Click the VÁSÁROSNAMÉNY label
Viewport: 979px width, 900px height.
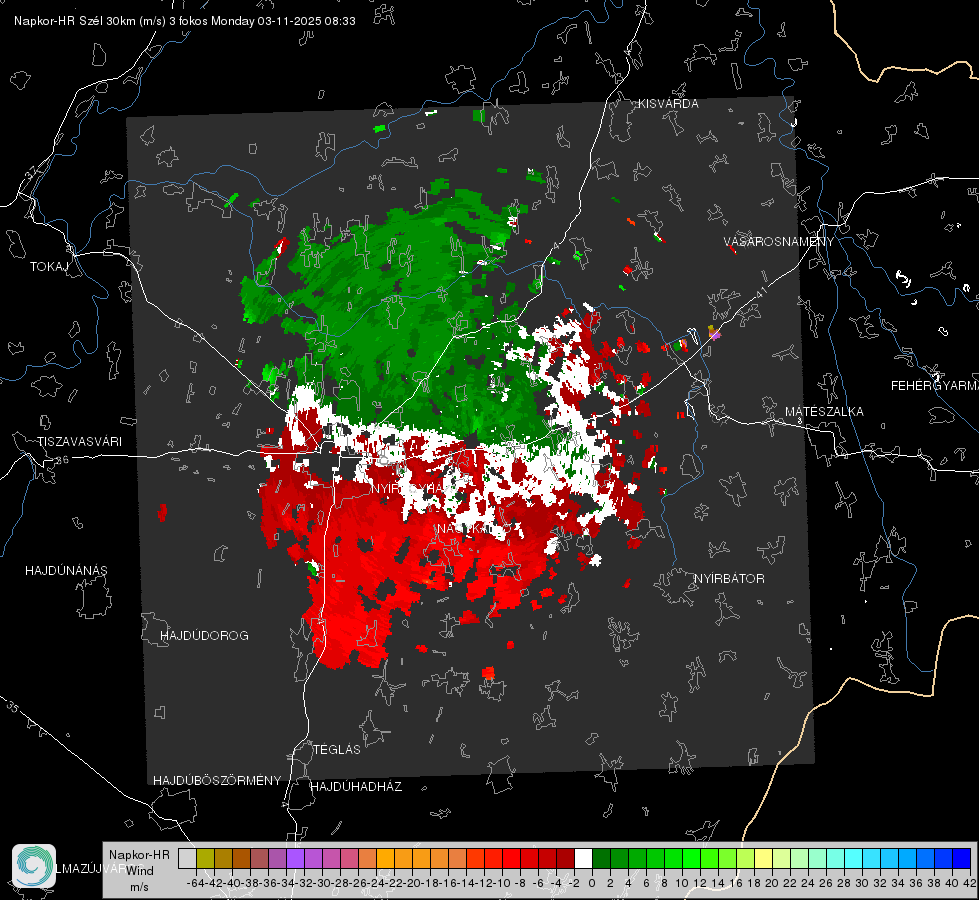pos(779,242)
